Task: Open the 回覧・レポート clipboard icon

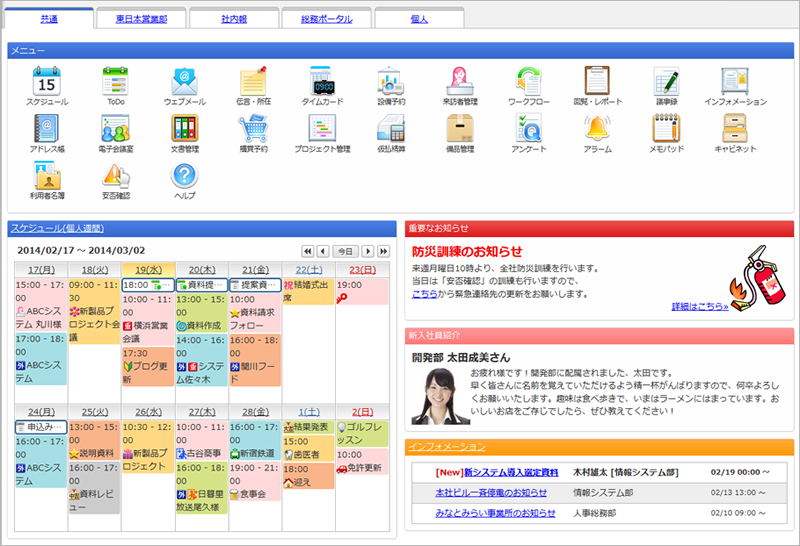Action: 597,81
